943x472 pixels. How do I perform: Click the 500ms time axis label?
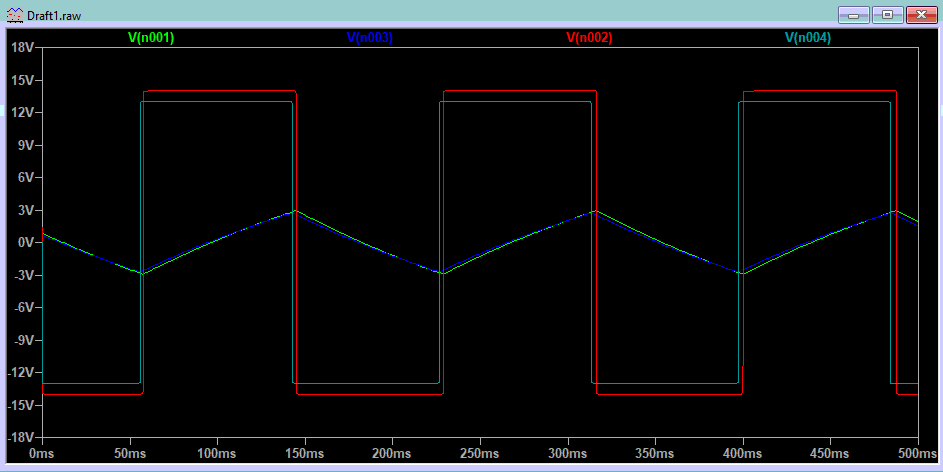(918, 453)
